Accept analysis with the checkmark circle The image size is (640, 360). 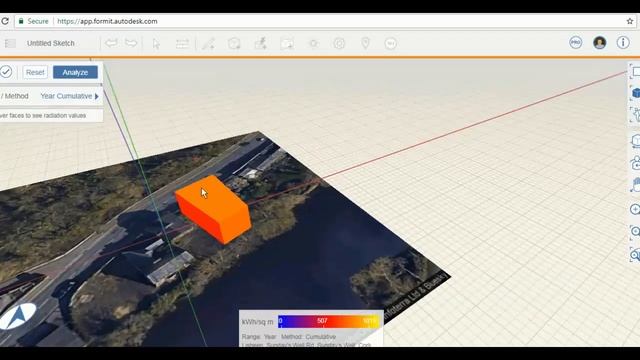(6, 72)
